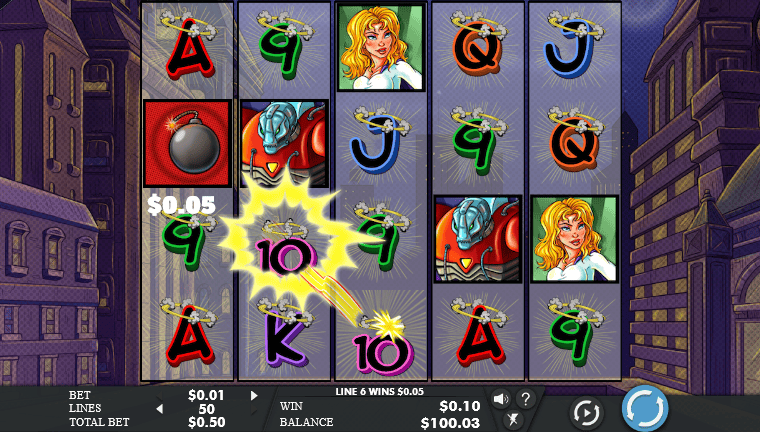This screenshot has width=760, height=432.
Task: Click the total bet value $0.50
Action: click(x=206, y=422)
